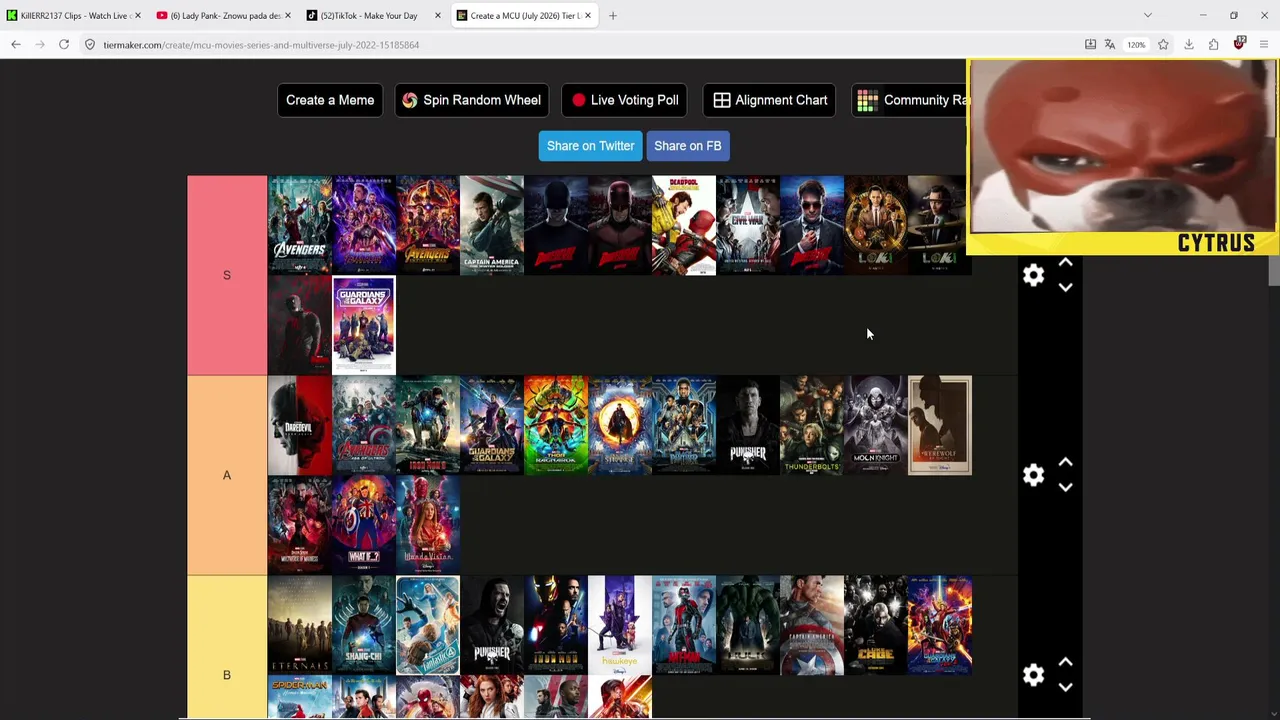This screenshot has height=720, width=1280.
Task: Bookmark this page with the star
Action: (1163, 44)
